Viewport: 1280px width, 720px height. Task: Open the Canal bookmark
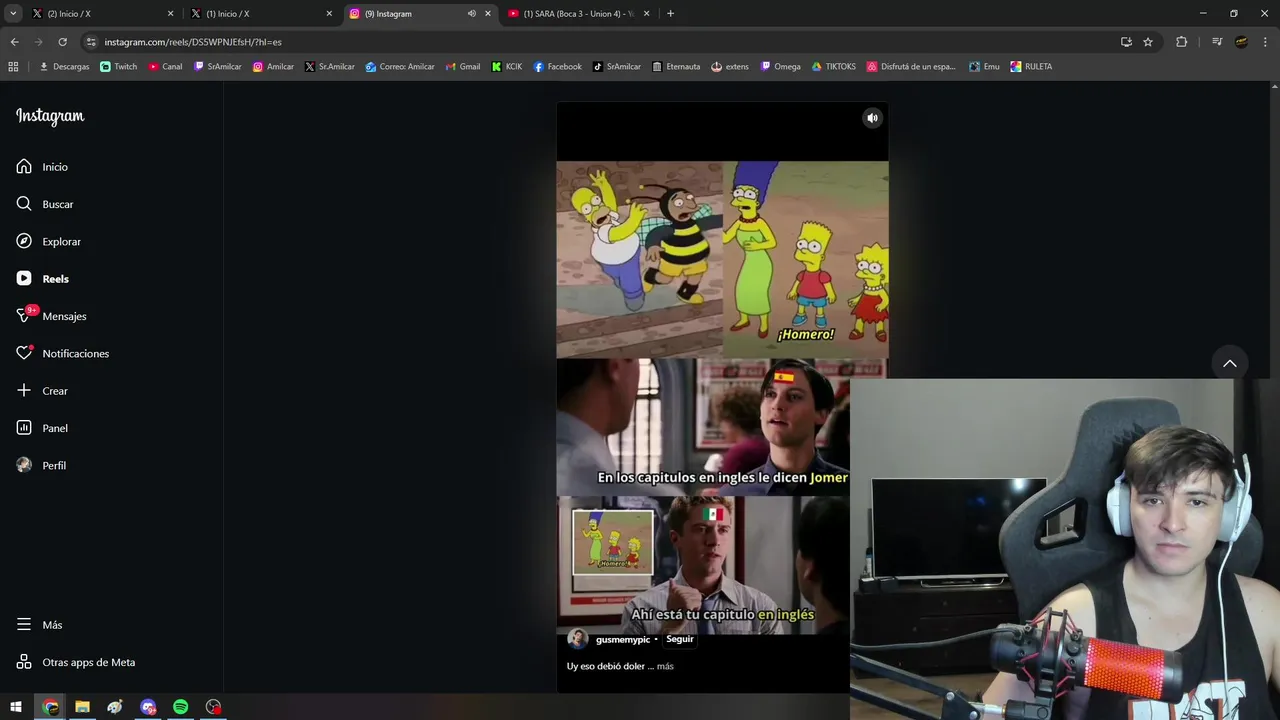pyautogui.click(x=165, y=67)
